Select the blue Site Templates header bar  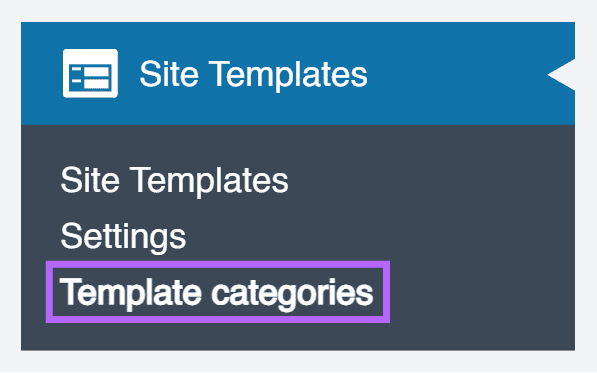pos(298,73)
